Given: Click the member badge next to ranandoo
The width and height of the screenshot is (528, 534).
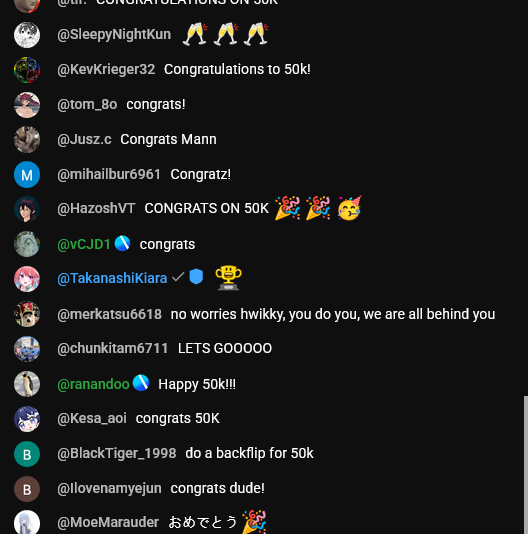Looking at the screenshot, I should 141,383.
